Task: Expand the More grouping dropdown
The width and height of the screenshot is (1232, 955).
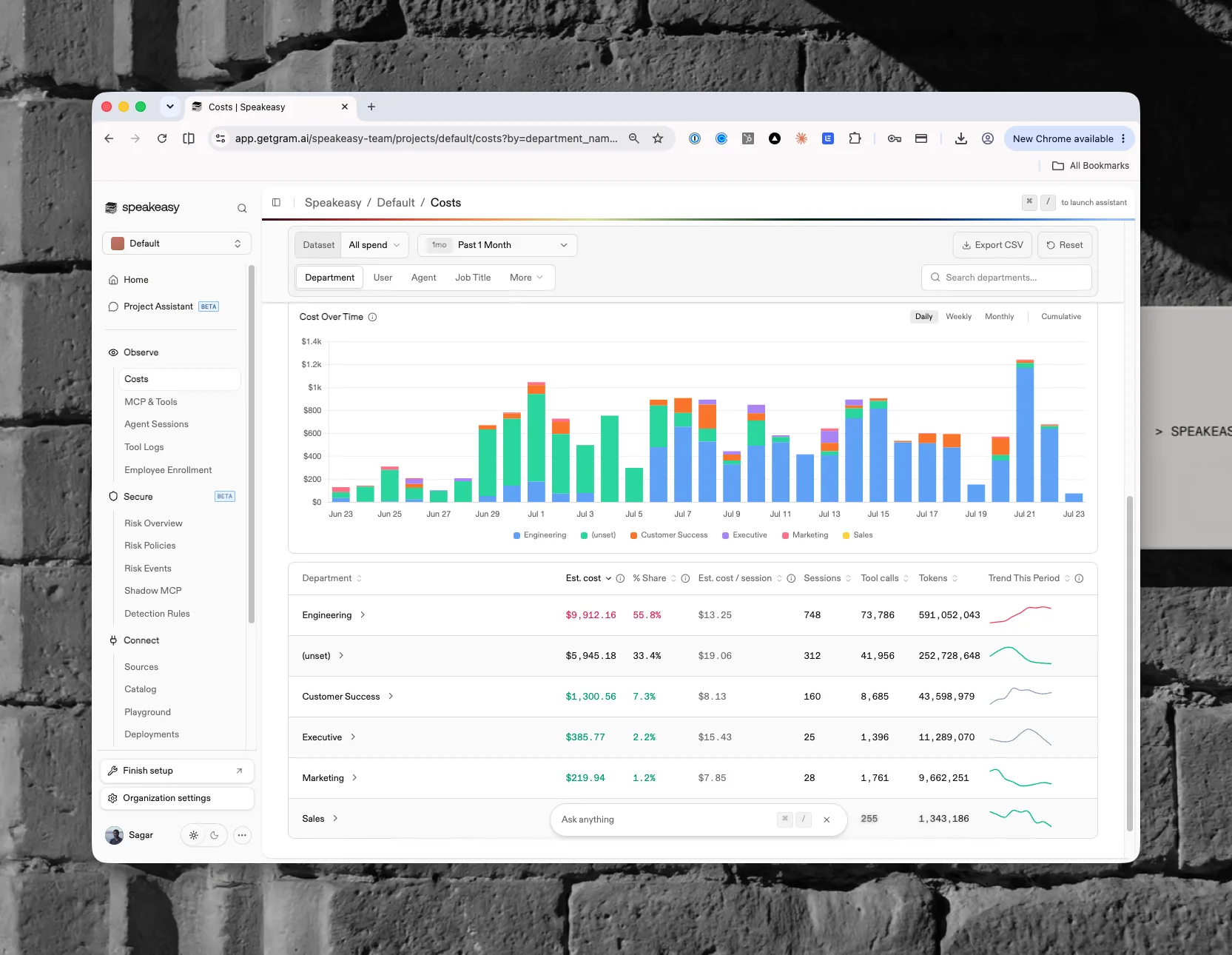Action: click(526, 278)
